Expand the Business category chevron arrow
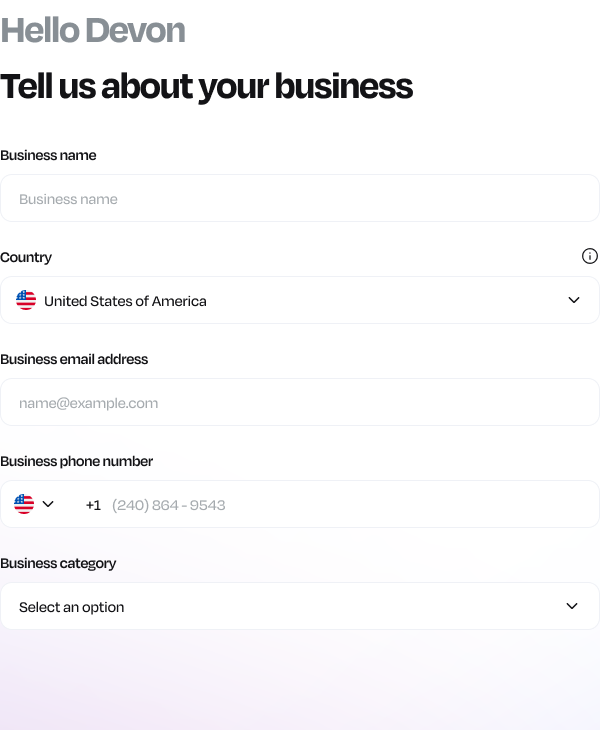The width and height of the screenshot is (600, 730). (x=572, y=606)
